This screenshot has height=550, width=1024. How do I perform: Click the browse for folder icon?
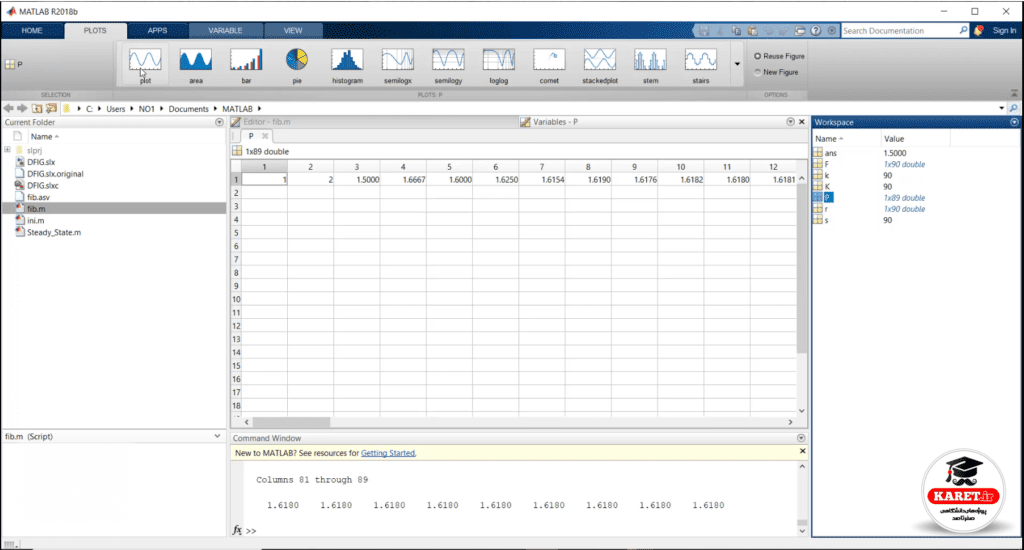[52, 108]
